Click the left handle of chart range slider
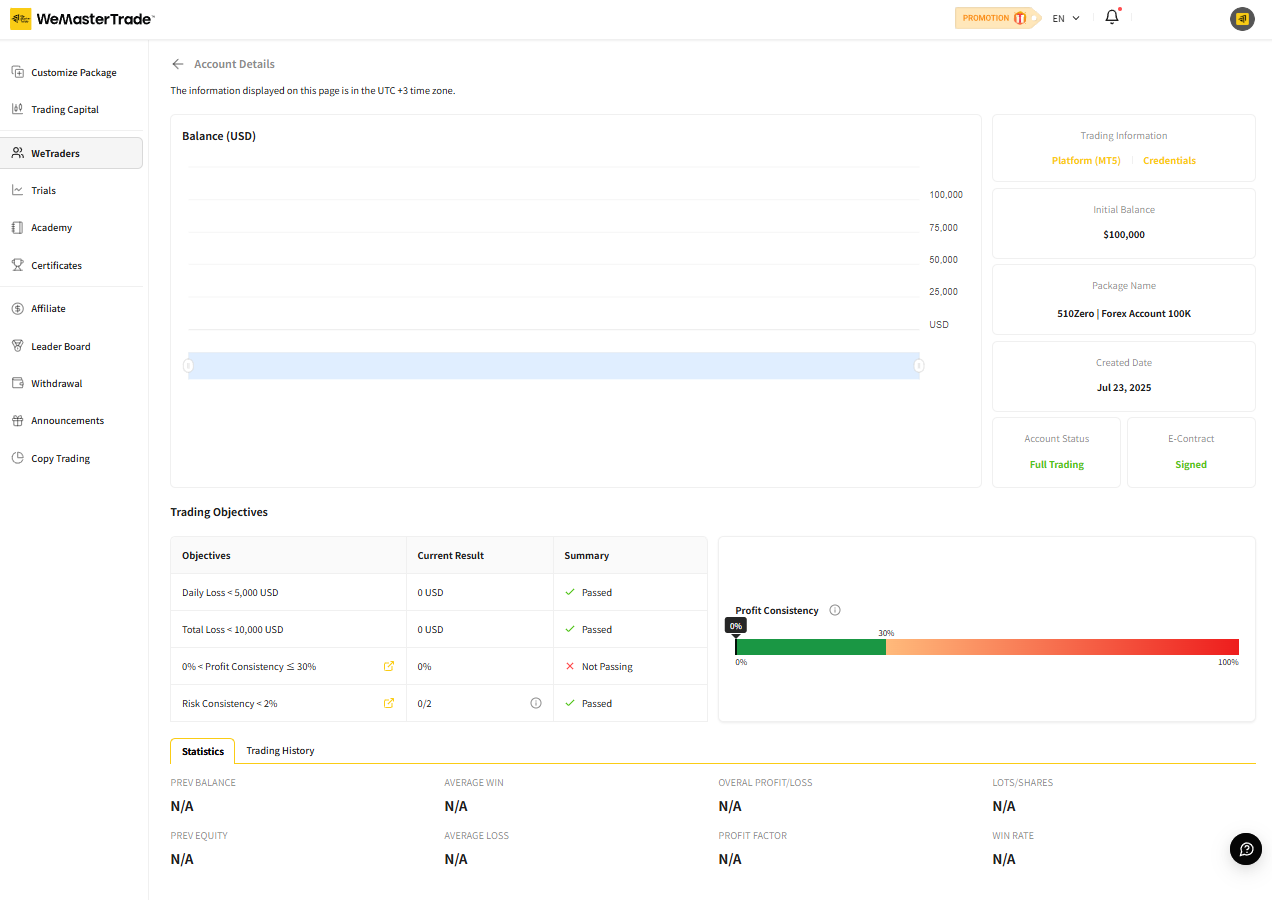1272x900 pixels. pyautogui.click(x=188, y=366)
